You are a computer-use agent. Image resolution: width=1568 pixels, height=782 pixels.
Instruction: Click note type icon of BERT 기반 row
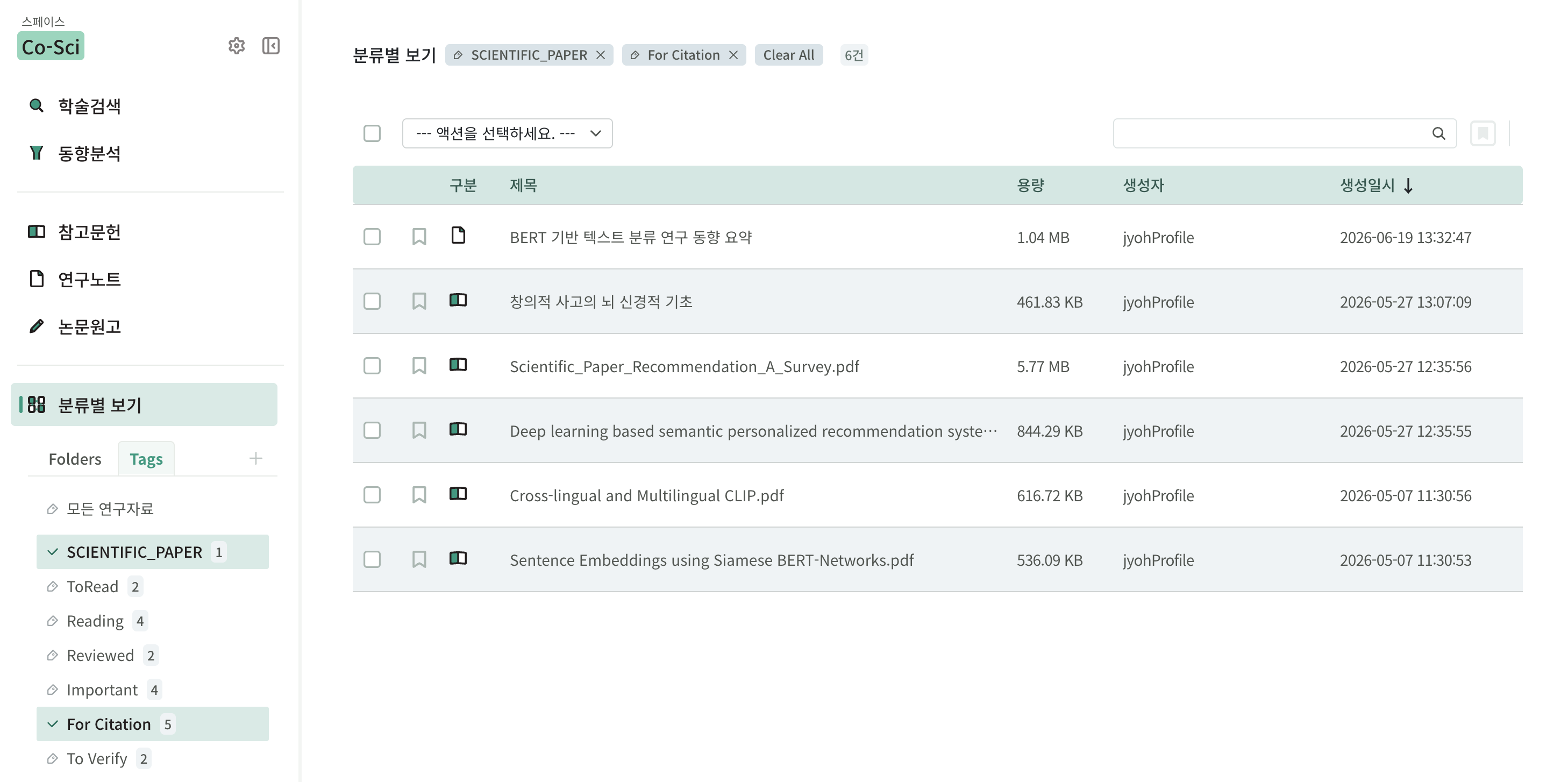(458, 235)
